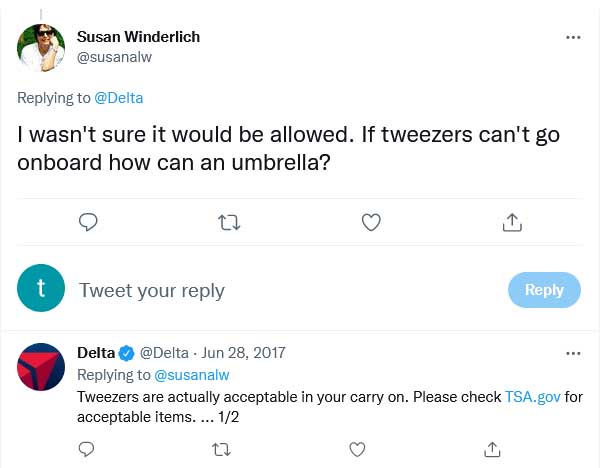This screenshot has height=468, width=608.
Task: Like Susan's tweet about tweezers
Action: (371, 222)
